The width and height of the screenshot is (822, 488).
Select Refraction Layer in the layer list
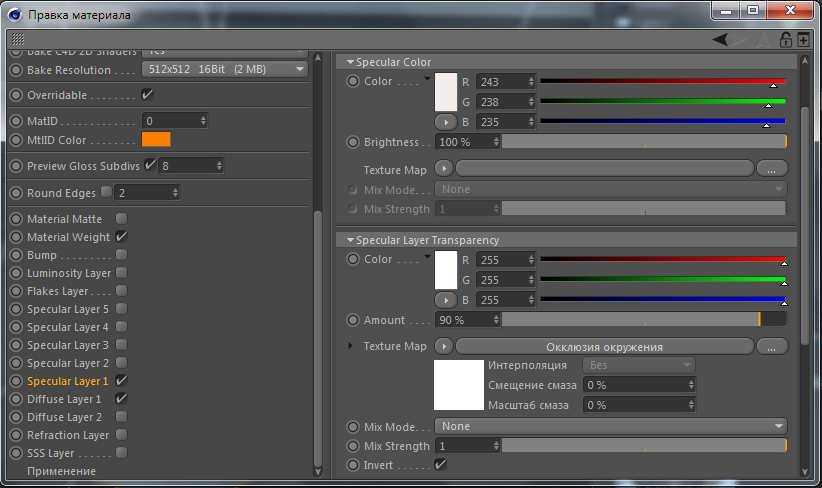coord(68,435)
